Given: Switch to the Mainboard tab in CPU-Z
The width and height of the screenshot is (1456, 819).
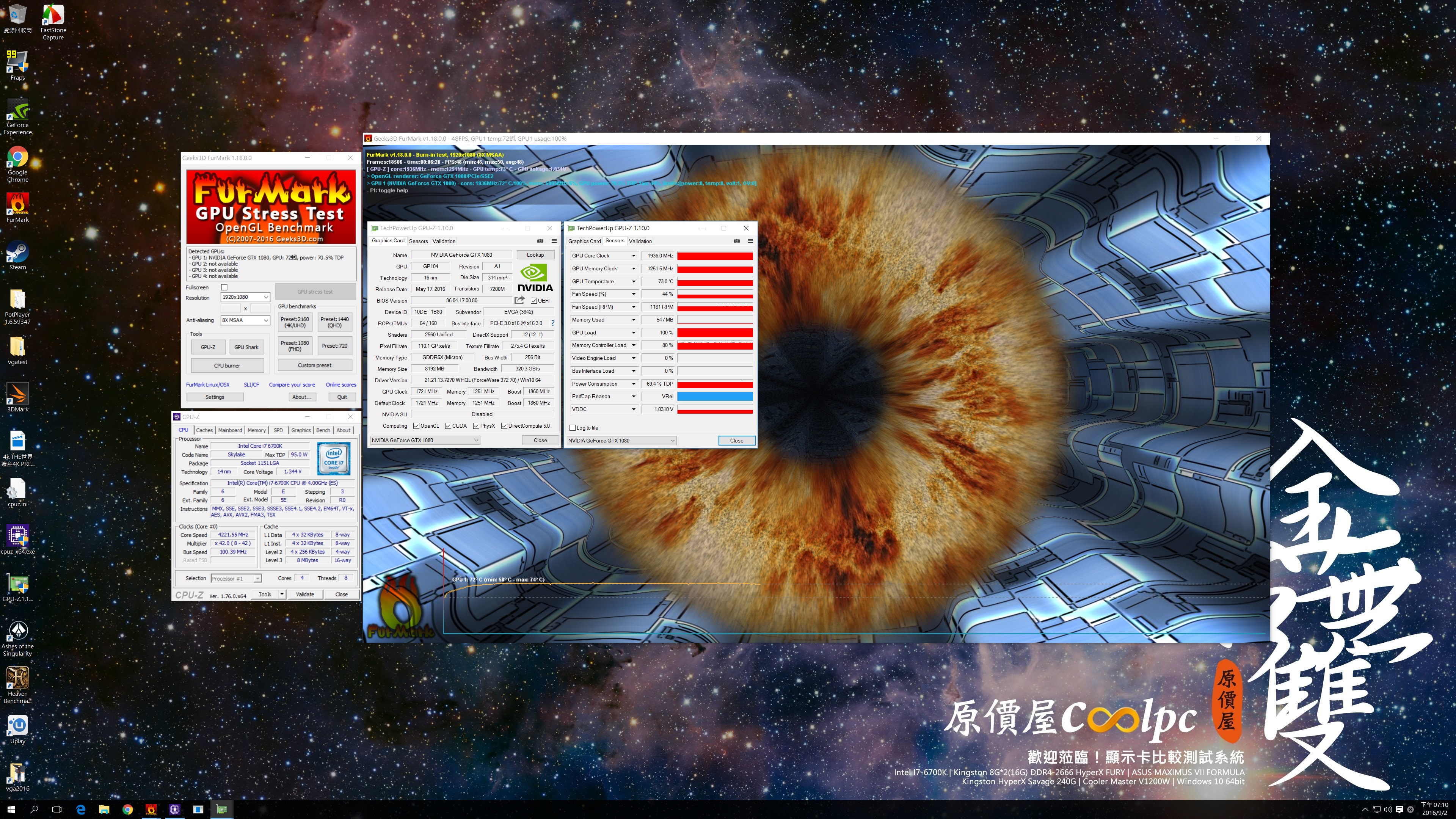Looking at the screenshot, I should tap(230, 430).
